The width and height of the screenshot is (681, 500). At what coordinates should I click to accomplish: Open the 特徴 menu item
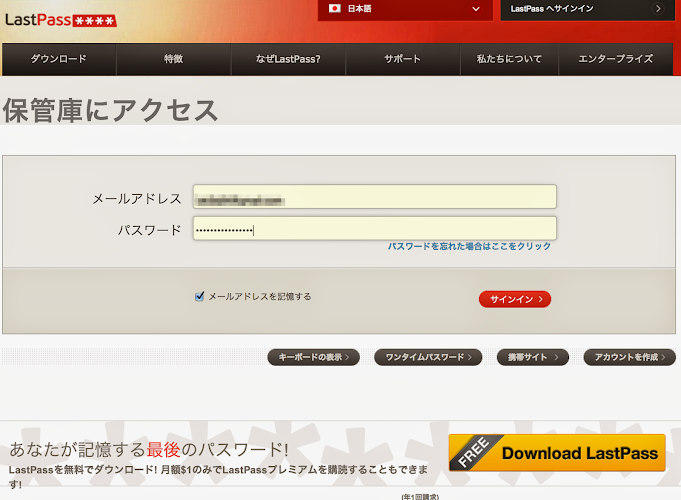click(173, 59)
